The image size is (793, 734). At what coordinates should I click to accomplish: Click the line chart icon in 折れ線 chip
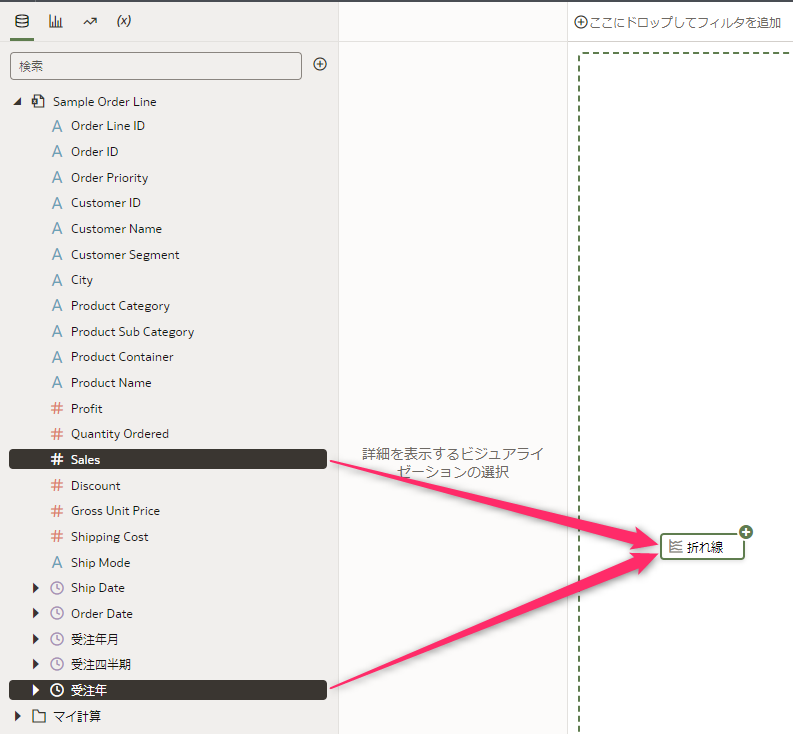[675, 546]
